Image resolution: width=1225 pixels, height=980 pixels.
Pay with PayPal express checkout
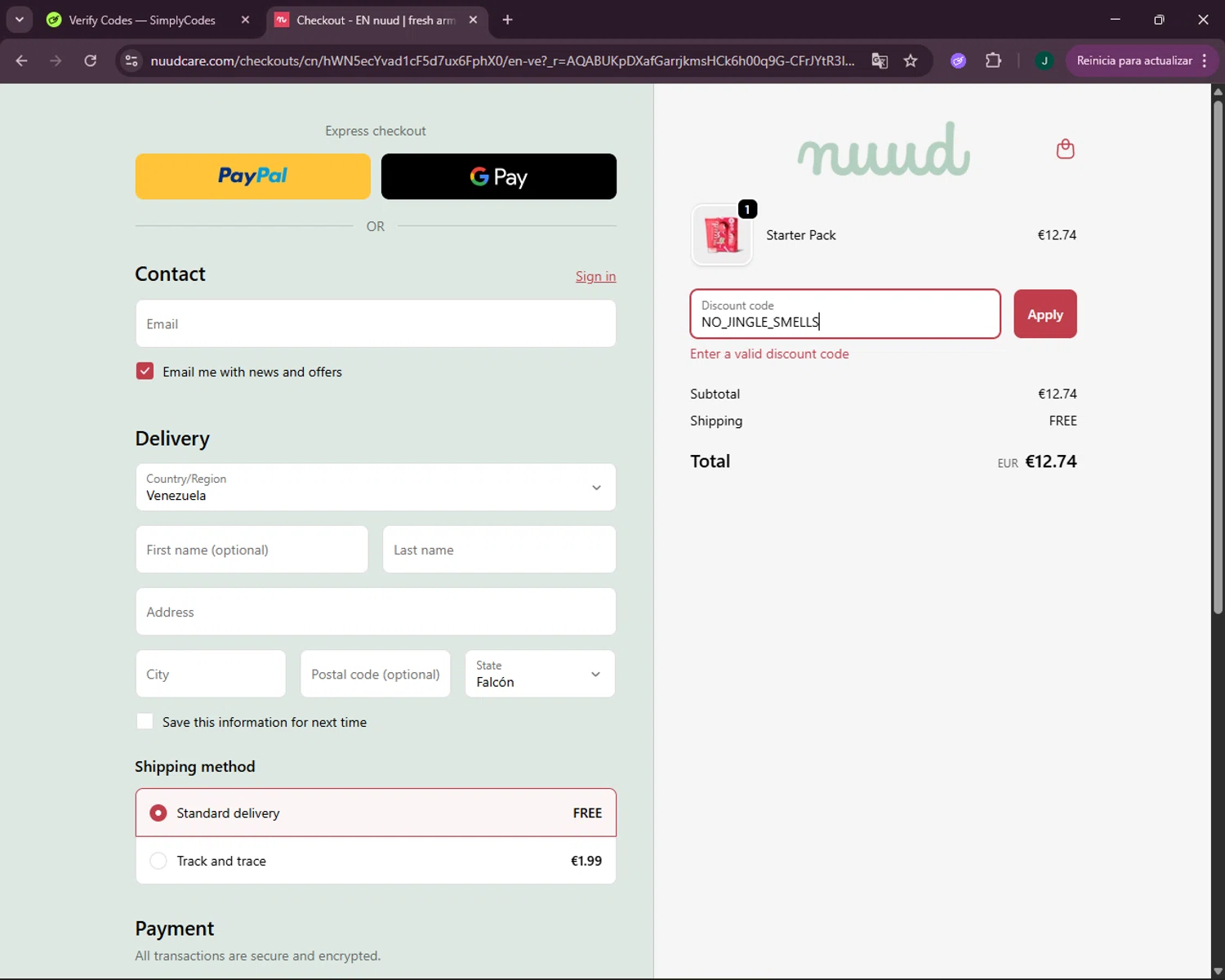(x=252, y=176)
